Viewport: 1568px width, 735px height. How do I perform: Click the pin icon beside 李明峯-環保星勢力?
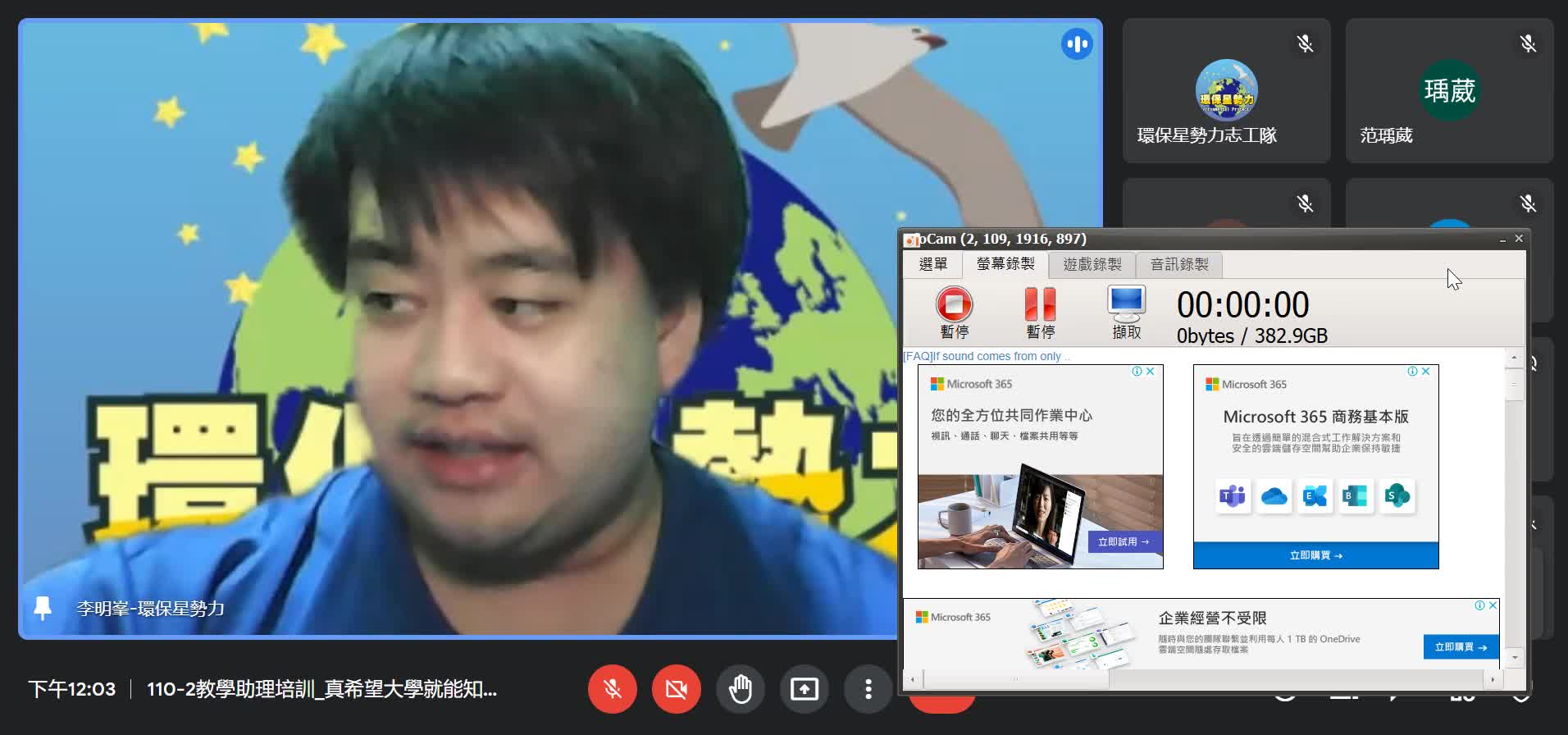click(43, 609)
